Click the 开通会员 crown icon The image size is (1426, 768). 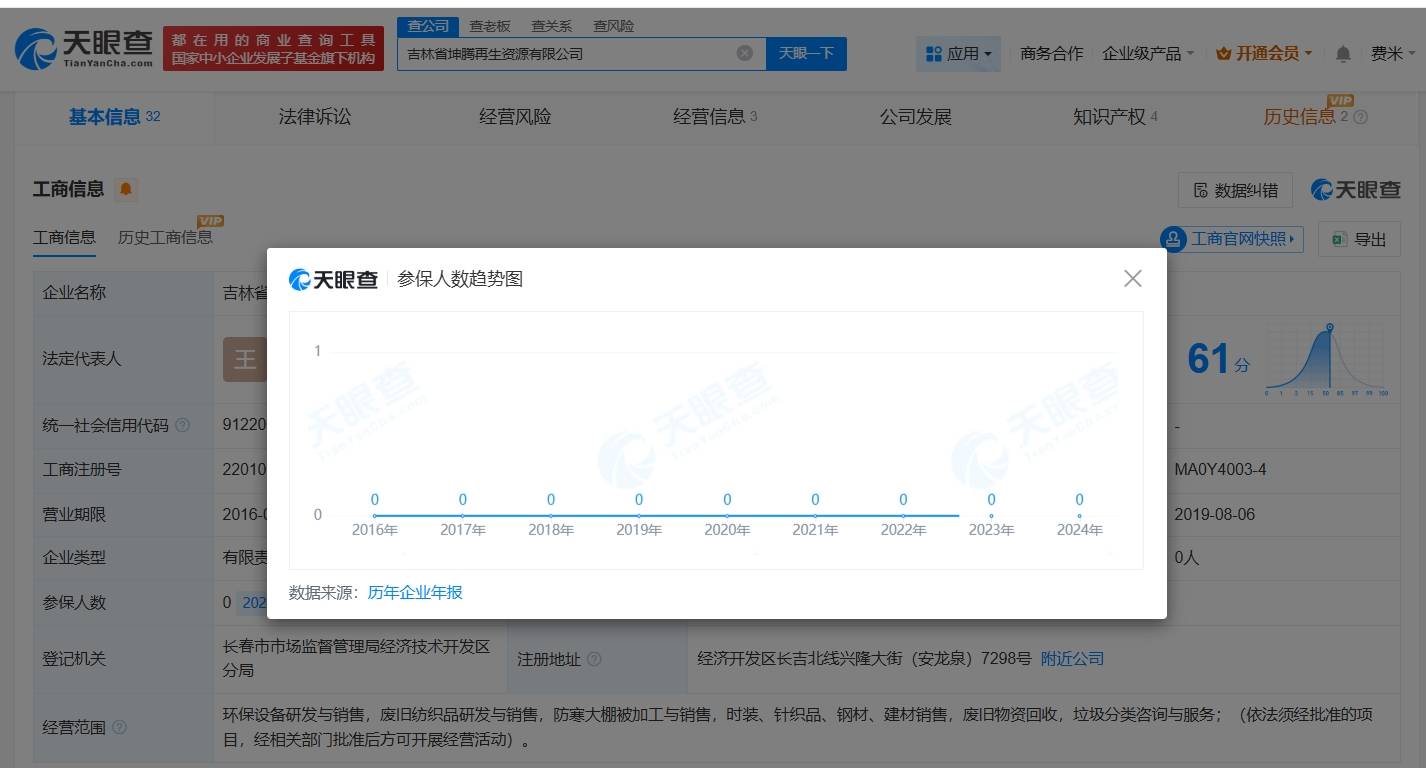click(x=1222, y=52)
